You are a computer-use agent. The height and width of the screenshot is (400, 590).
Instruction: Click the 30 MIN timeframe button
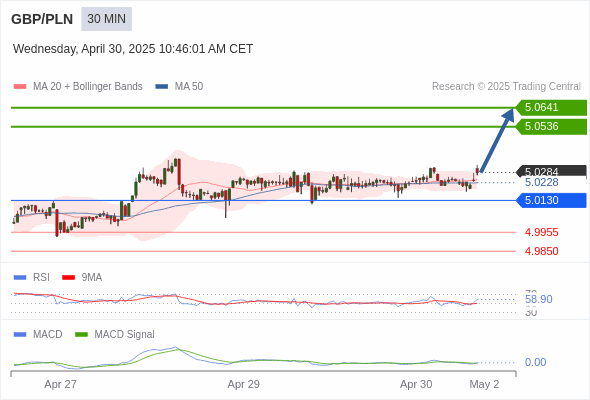[x=106, y=19]
